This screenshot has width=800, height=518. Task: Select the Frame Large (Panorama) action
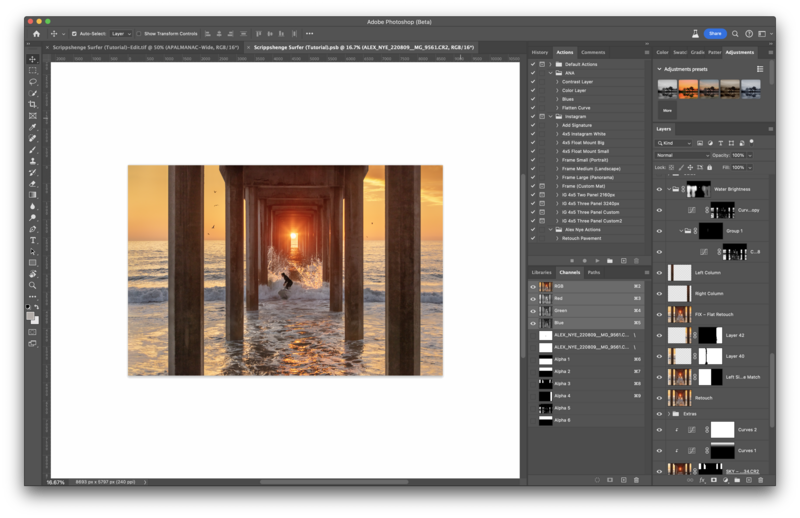coord(588,178)
